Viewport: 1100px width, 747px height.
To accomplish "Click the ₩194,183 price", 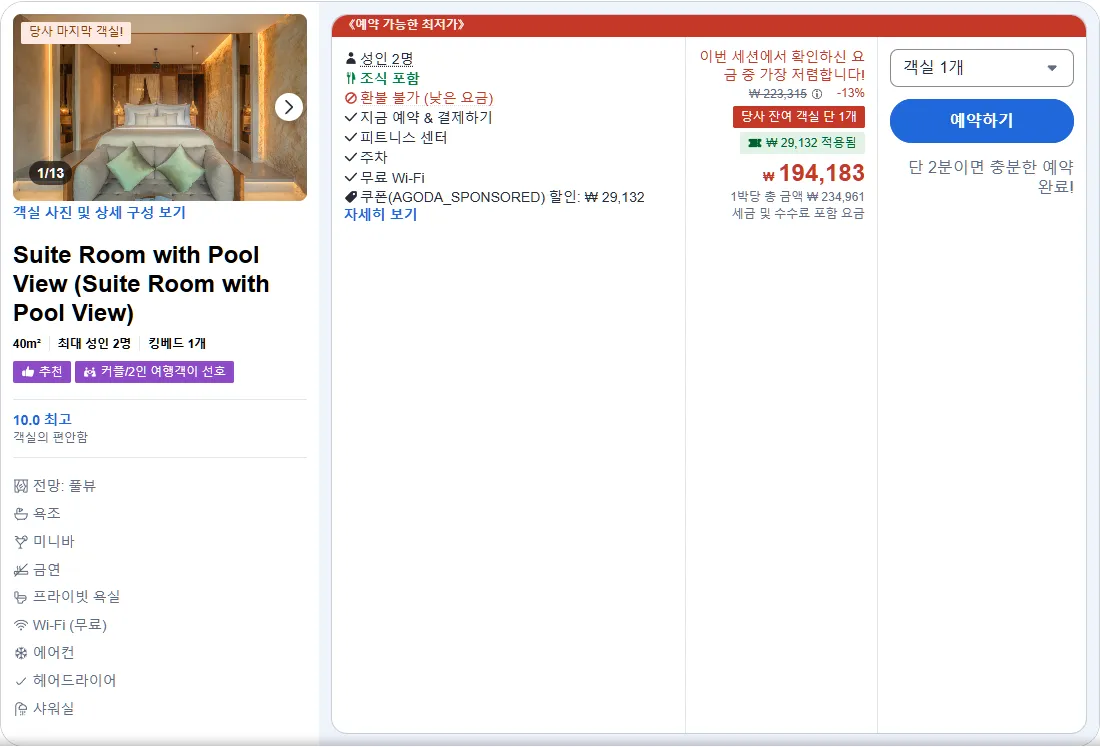I will pyautogui.click(x=814, y=173).
